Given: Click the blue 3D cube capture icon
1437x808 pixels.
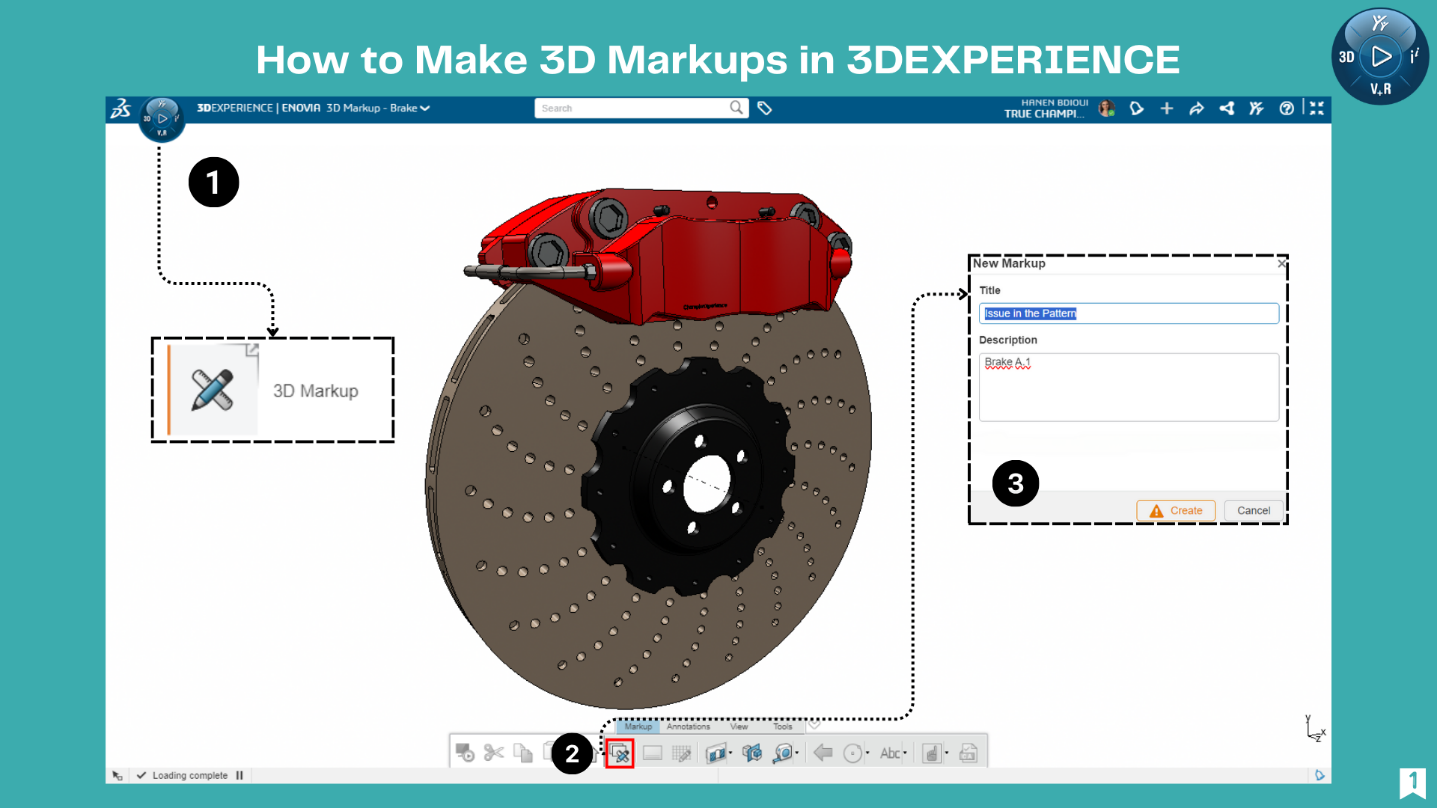Looking at the screenshot, I should (752, 753).
